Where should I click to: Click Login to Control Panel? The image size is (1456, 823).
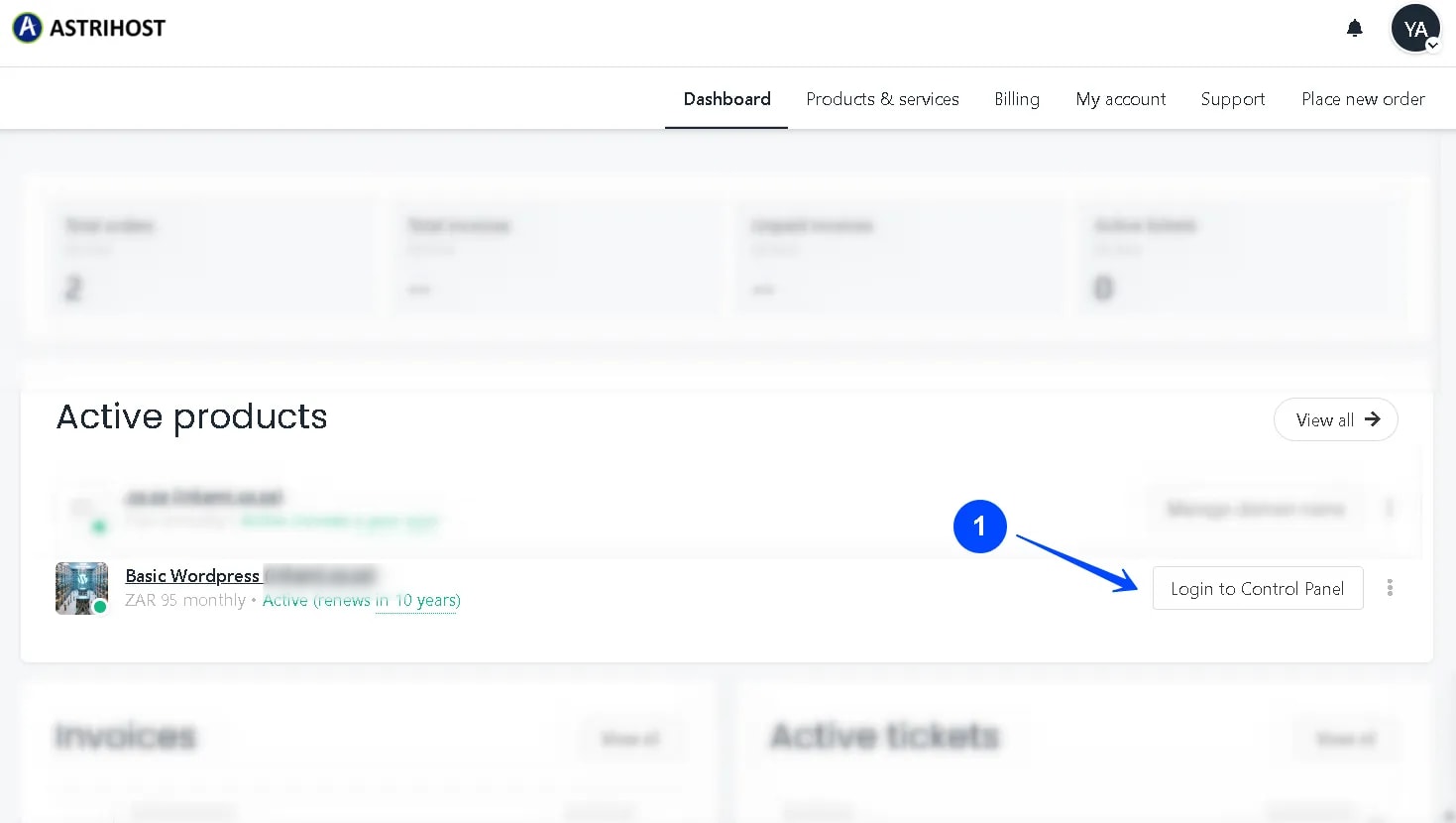pyautogui.click(x=1257, y=588)
